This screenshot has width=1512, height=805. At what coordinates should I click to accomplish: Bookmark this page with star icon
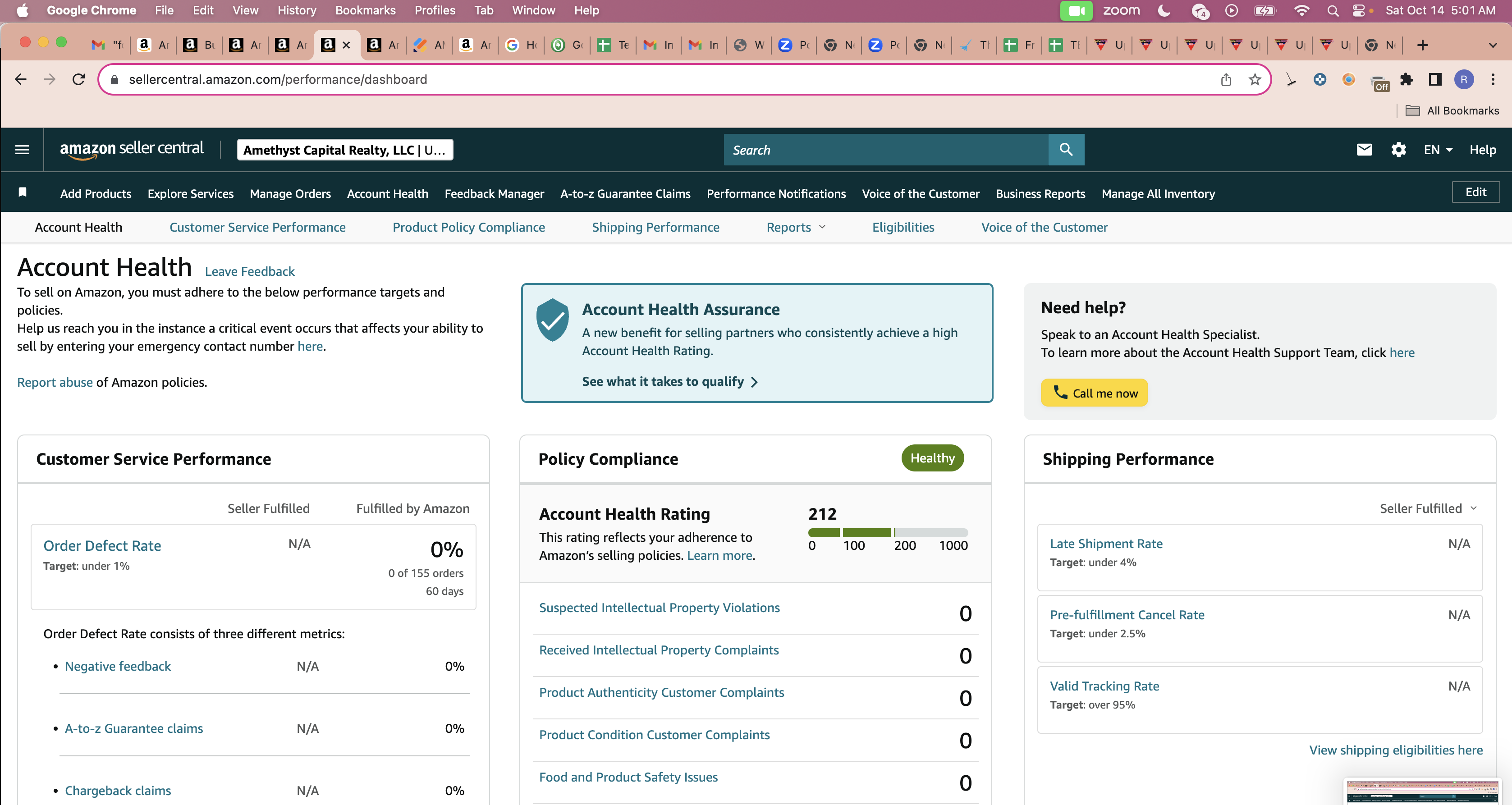(1255, 79)
